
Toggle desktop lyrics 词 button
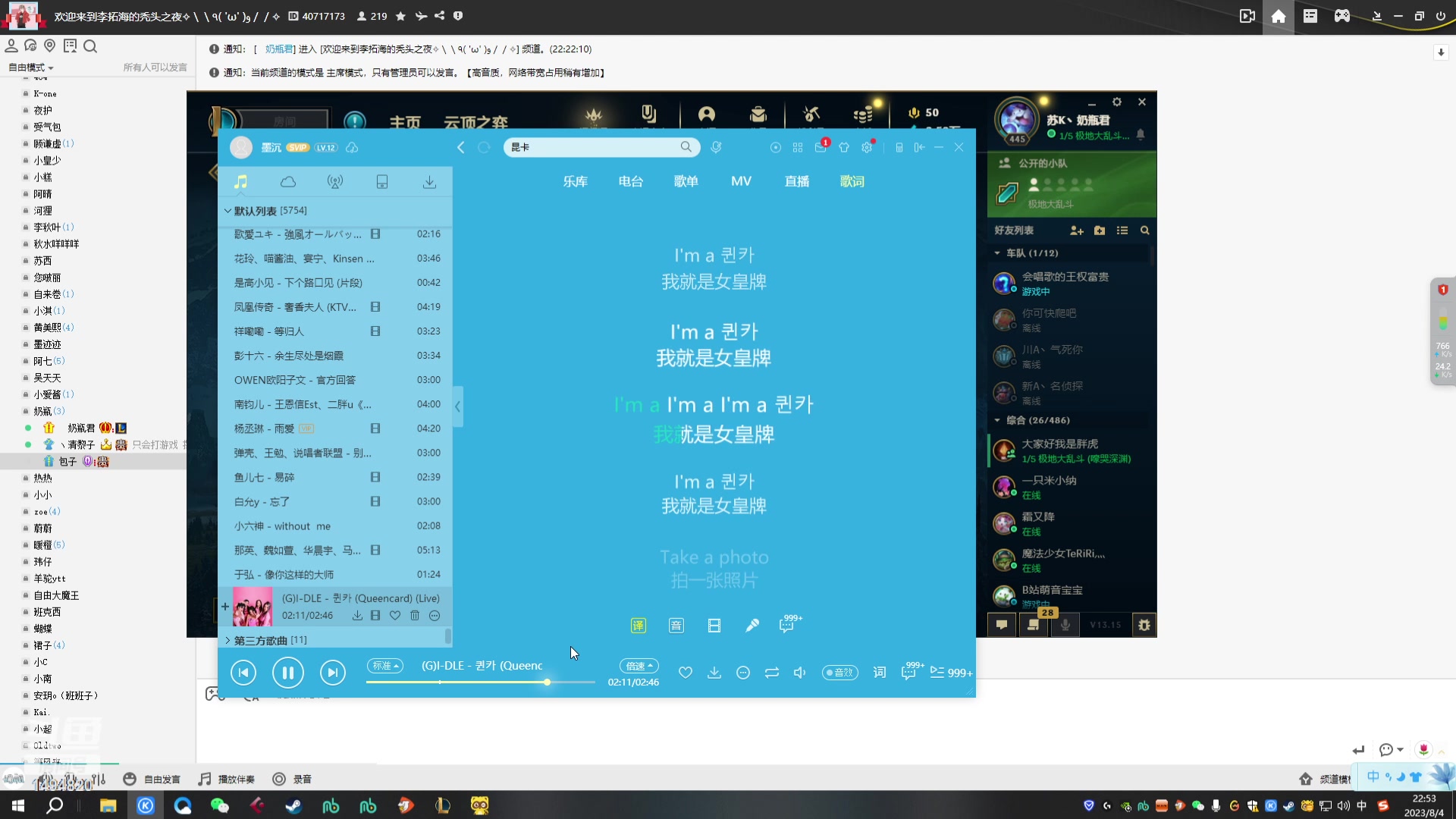(x=880, y=673)
